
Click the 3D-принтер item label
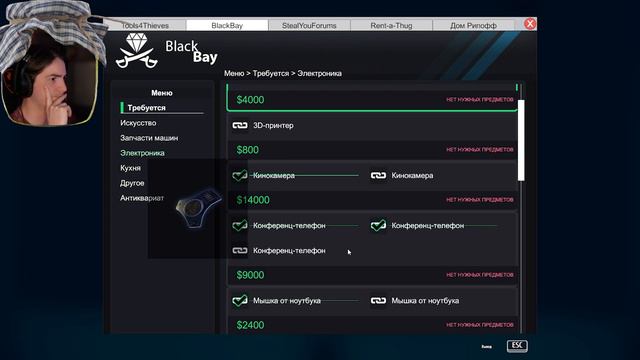[x=273, y=125]
